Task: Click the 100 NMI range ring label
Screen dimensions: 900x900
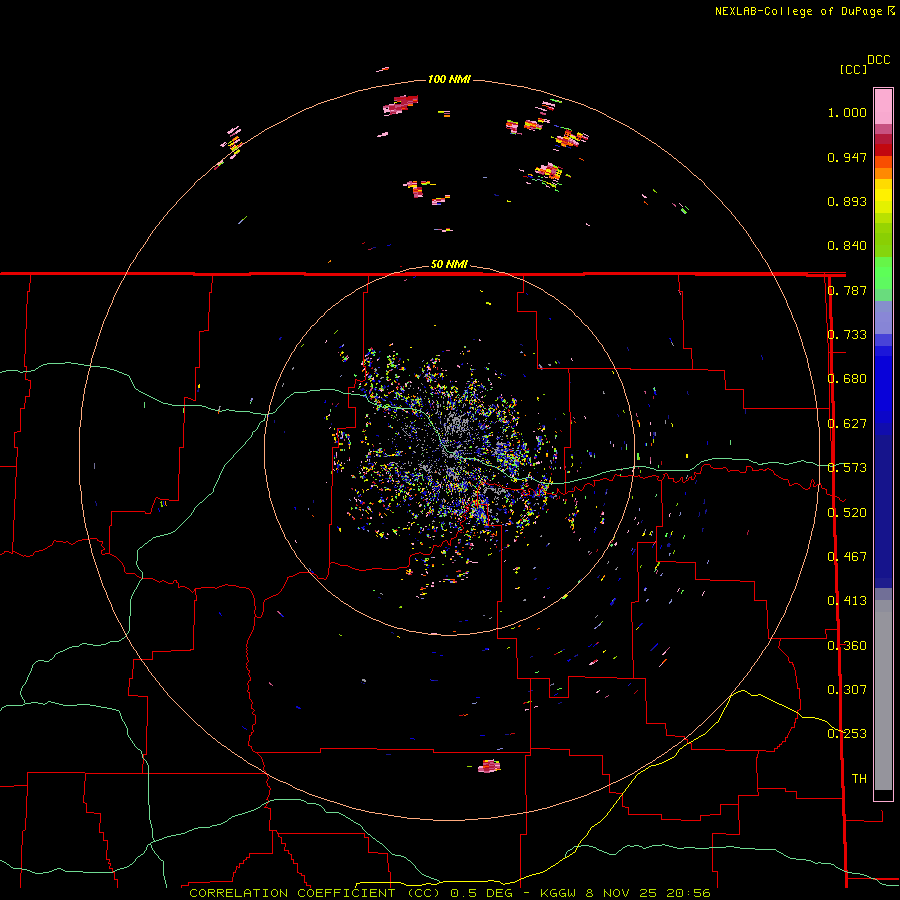Action: coord(449,79)
